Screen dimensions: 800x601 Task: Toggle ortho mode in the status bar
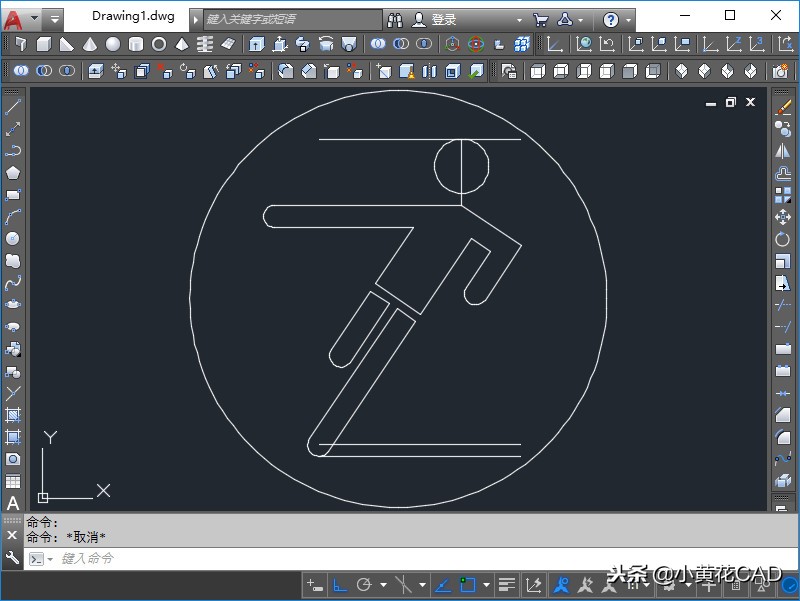point(340,585)
